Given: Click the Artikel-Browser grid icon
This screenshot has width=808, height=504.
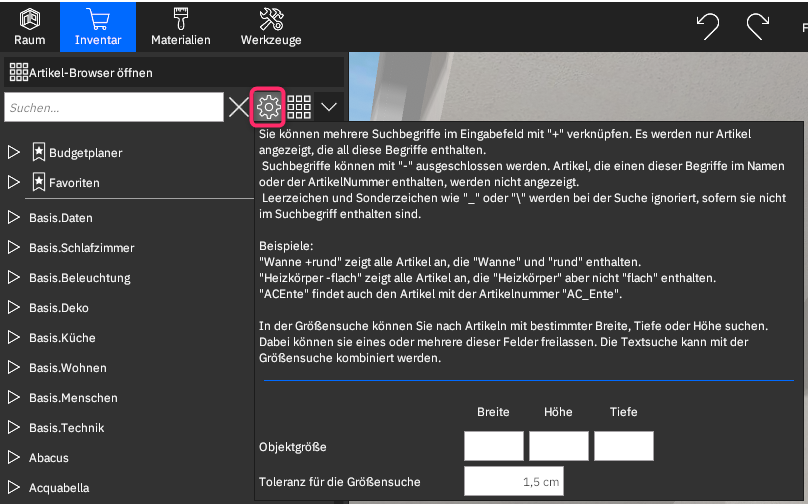Looking at the screenshot, I should pos(19,73).
